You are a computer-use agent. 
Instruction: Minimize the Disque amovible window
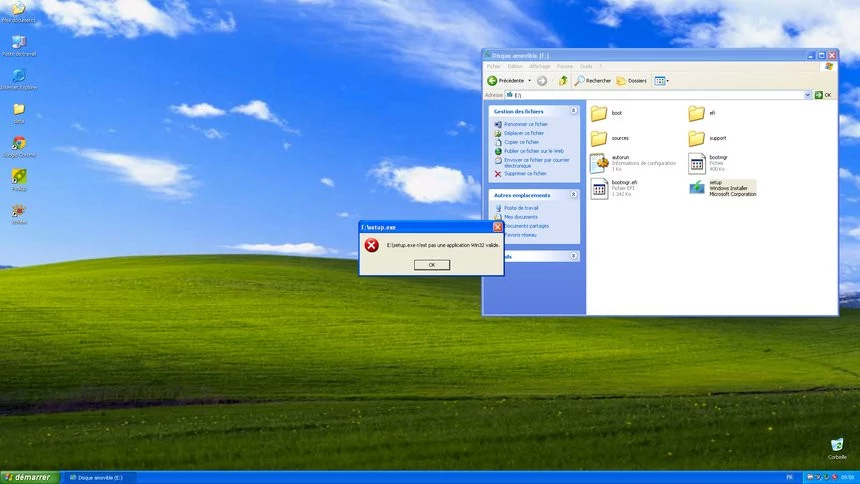coord(811,55)
